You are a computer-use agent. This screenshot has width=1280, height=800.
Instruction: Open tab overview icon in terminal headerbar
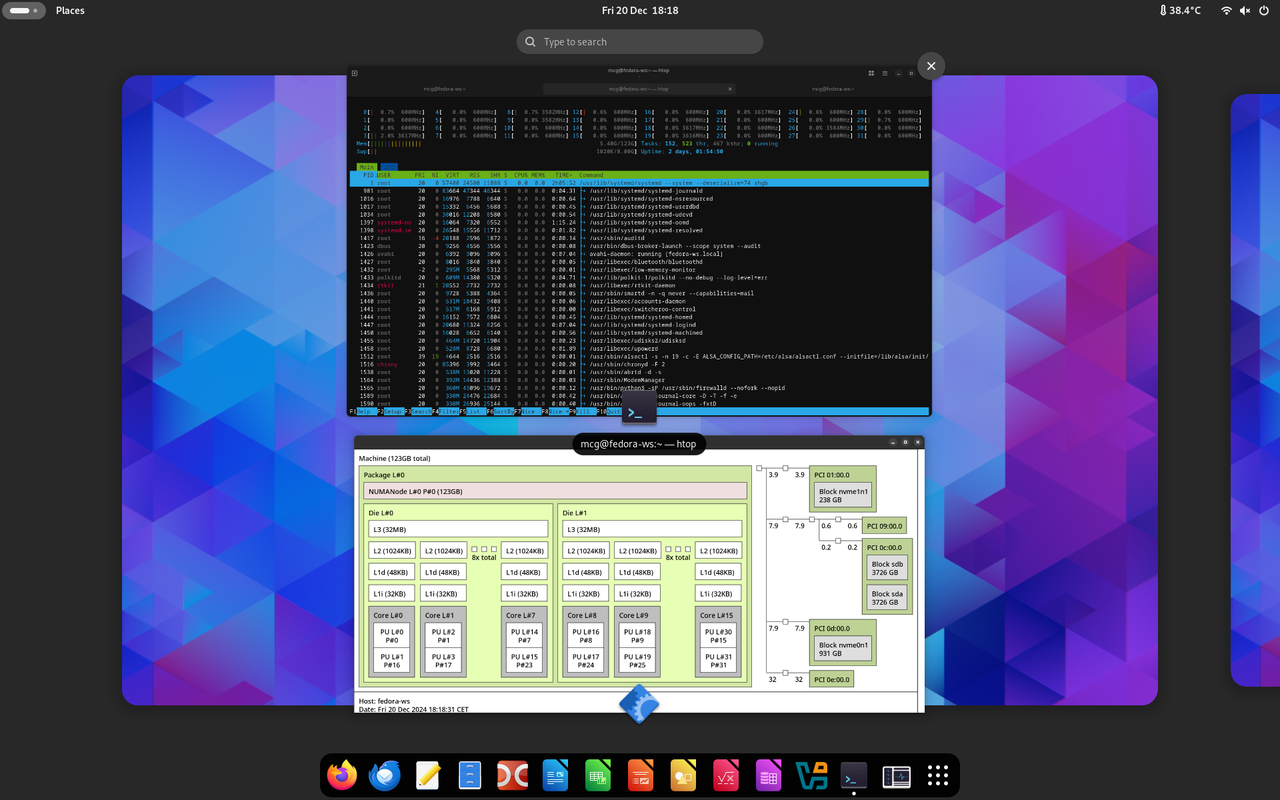[x=871, y=73]
